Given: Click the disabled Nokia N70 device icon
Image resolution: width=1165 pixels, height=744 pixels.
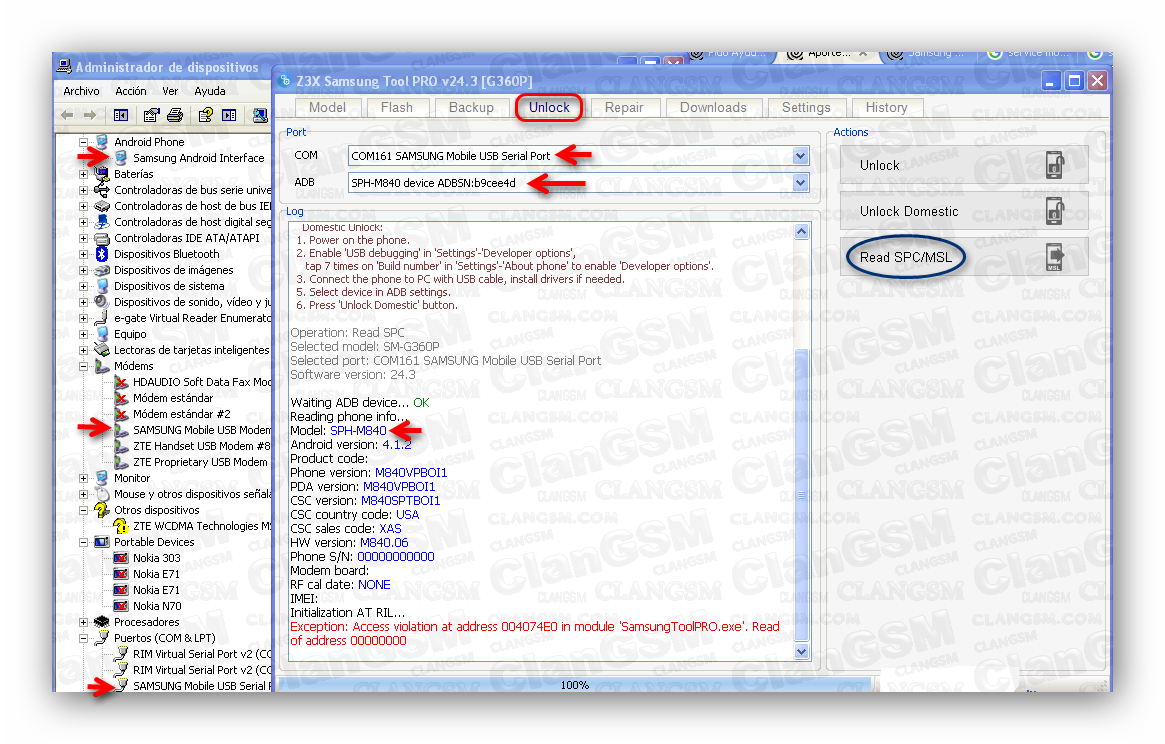Looking at the screenshot, I should click(x=121, y=606).
